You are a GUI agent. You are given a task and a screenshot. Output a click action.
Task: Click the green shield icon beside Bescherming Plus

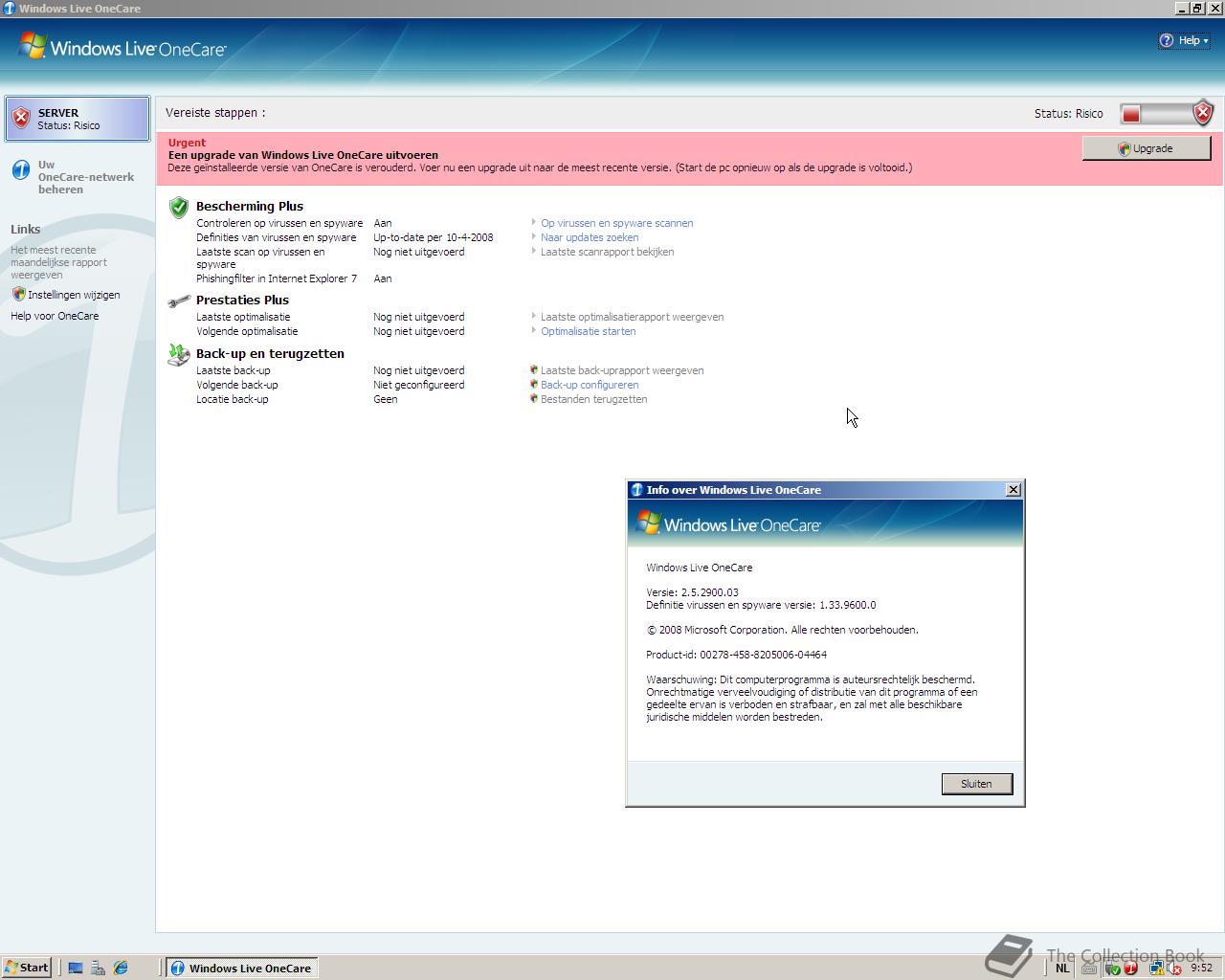click(179, 207)
